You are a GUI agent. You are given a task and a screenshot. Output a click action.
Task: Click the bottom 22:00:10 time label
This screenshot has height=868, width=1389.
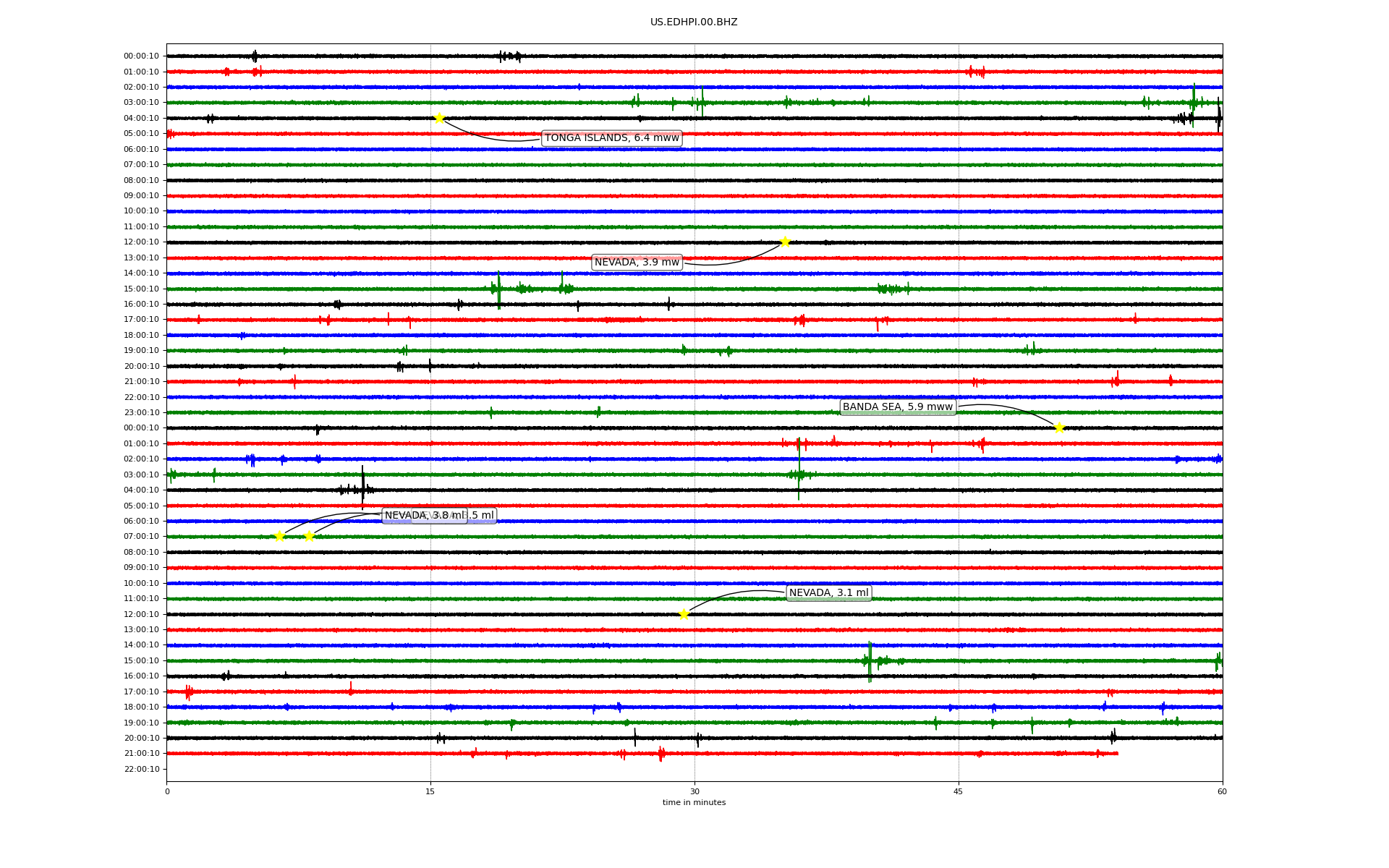[x=141, y=769]
